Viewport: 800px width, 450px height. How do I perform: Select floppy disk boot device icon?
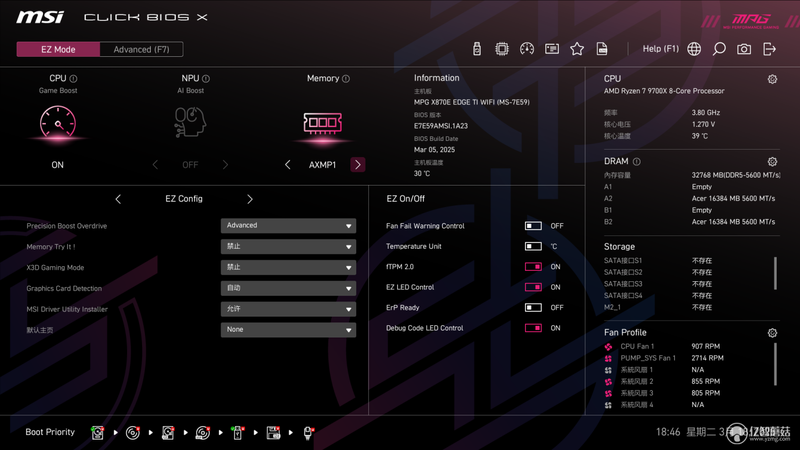273,433
